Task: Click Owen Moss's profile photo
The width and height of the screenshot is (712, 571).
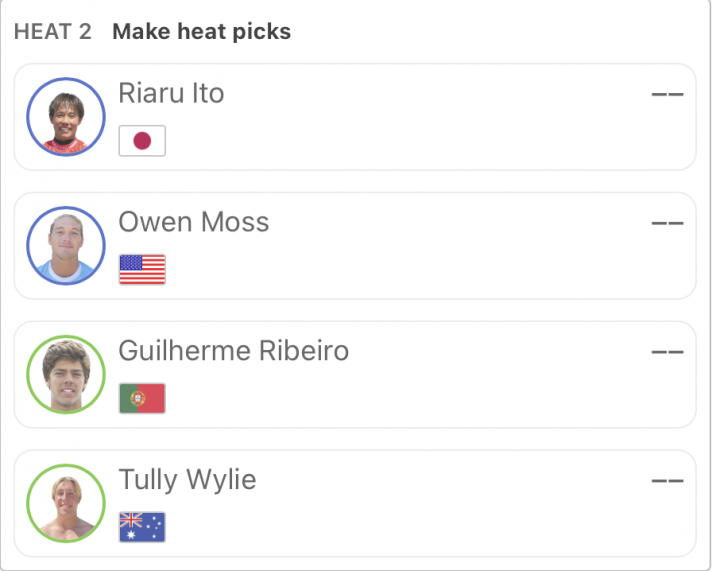Action: pos(66,246)
